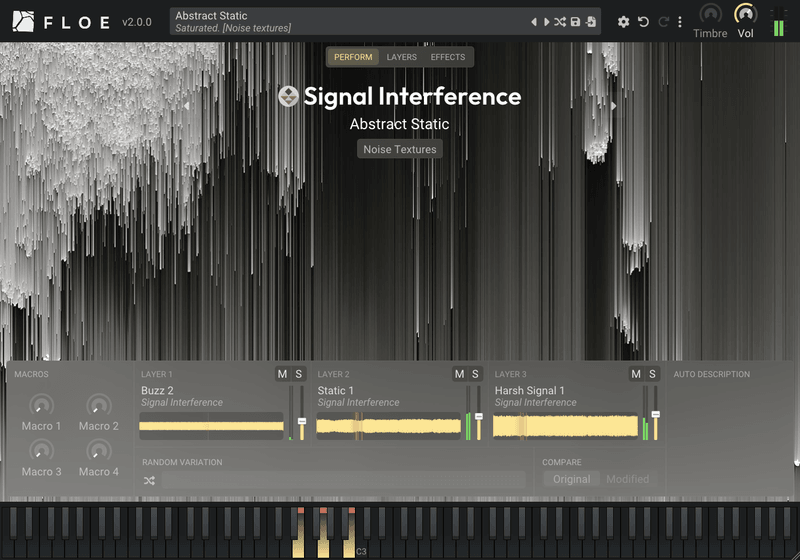Viewport: 800px width, 560px height.
Task: Click the Macros panel heading
Action: click(x=32, y=374)
